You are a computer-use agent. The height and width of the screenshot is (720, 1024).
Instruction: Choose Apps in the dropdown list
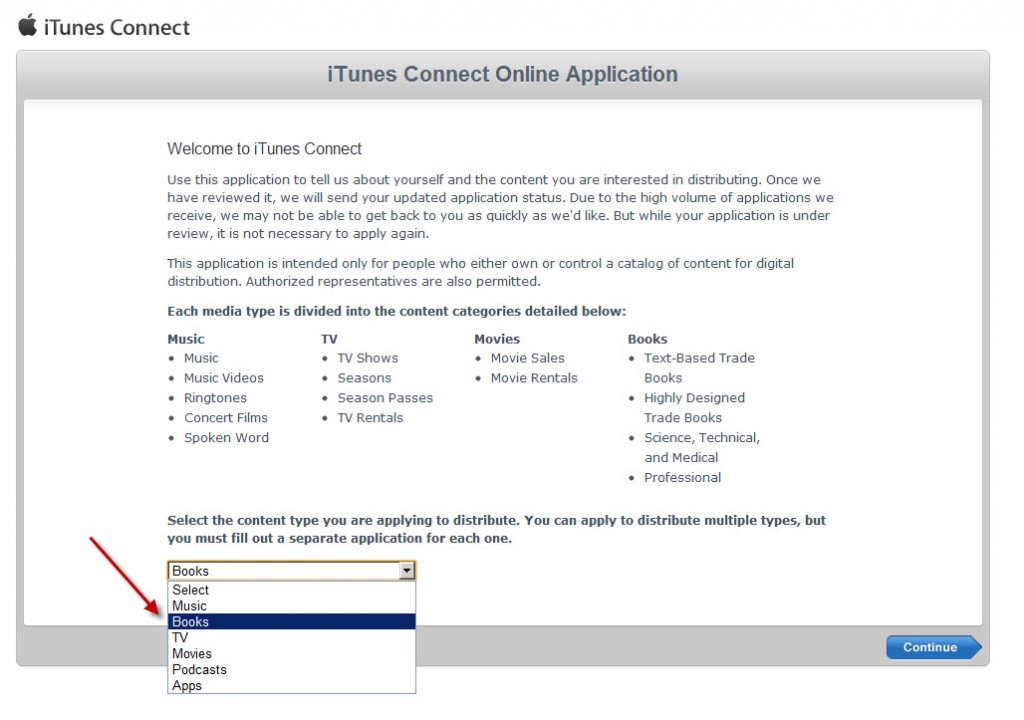291,685
